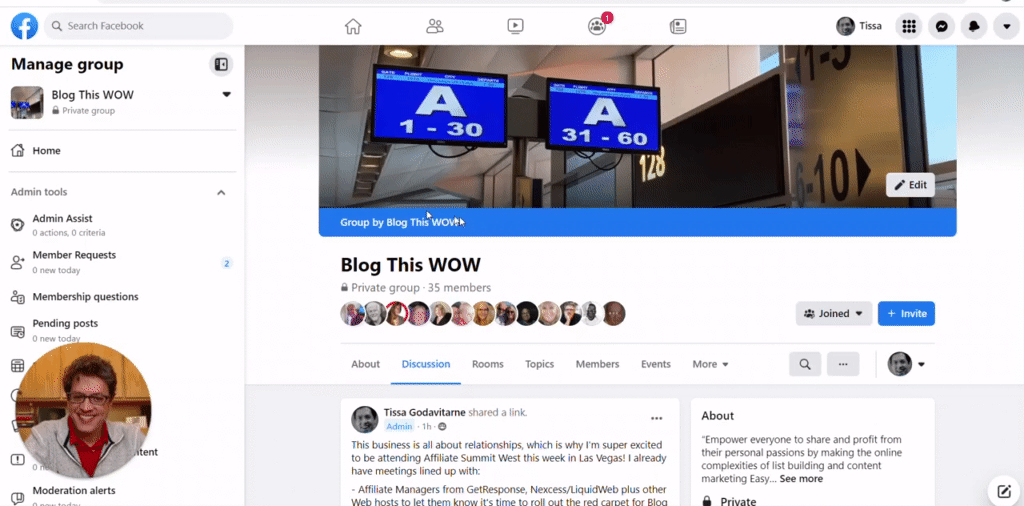Click the About card heading
Viewport: 1024px width, 506px height.
(718, 416)
